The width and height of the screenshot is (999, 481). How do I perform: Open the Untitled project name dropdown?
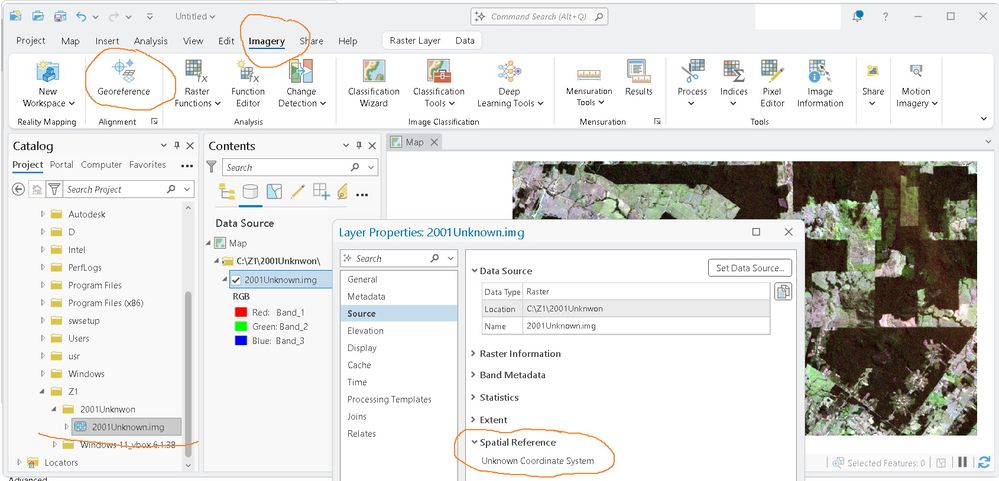tap(195, 16)
